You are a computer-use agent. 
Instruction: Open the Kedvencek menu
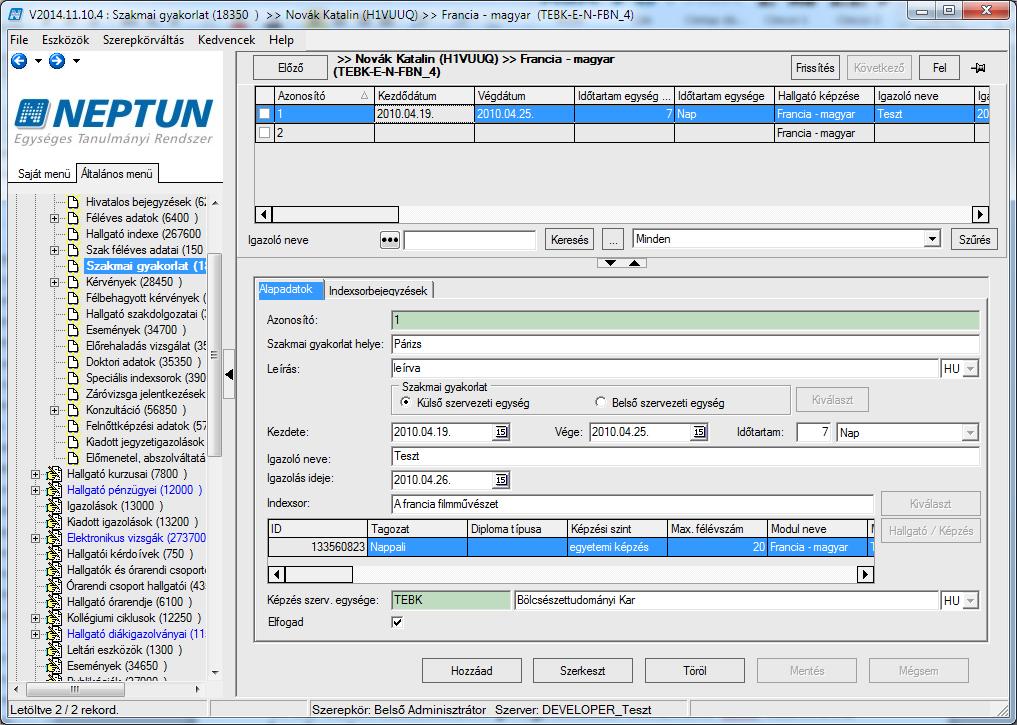click(226, 40)
